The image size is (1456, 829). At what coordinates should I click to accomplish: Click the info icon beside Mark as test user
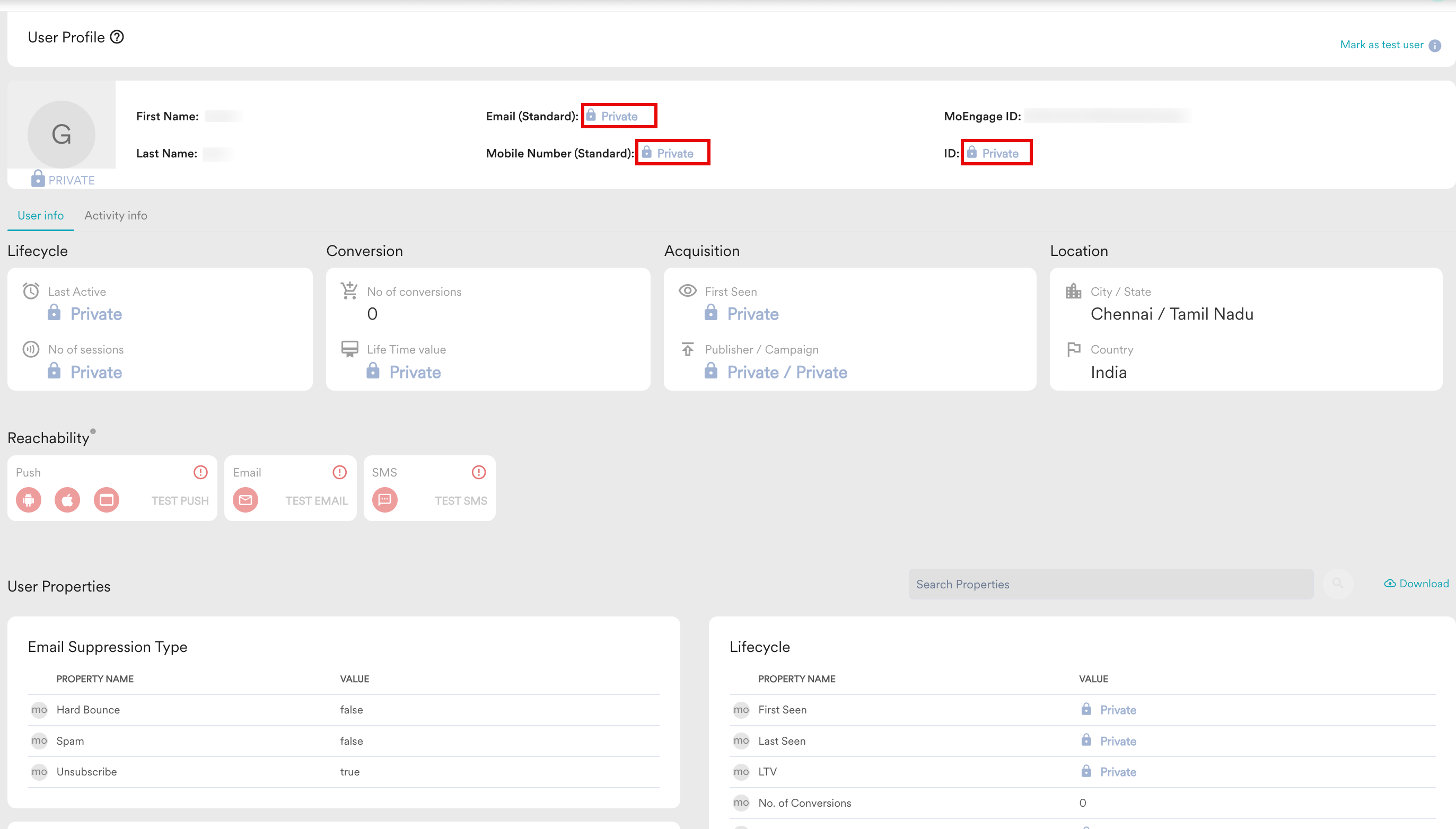pos(1434,46)
